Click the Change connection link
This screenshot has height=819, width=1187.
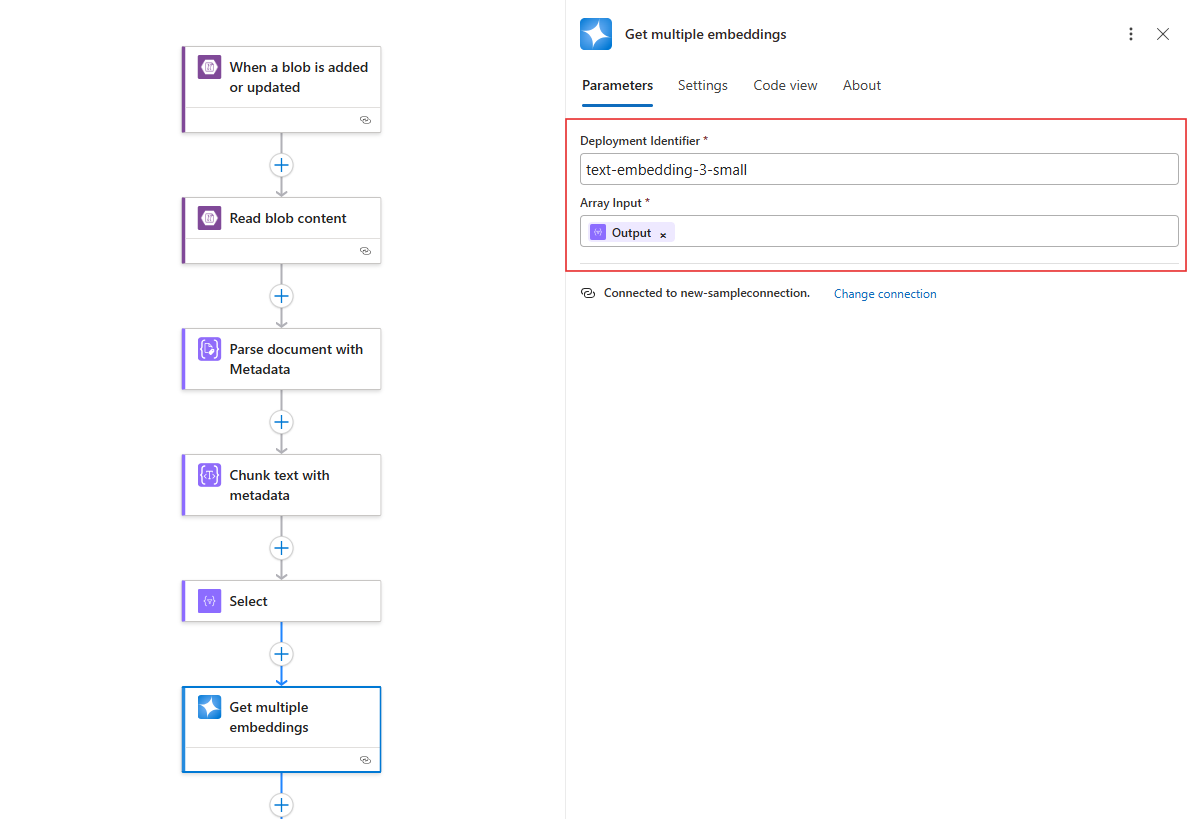885,294
